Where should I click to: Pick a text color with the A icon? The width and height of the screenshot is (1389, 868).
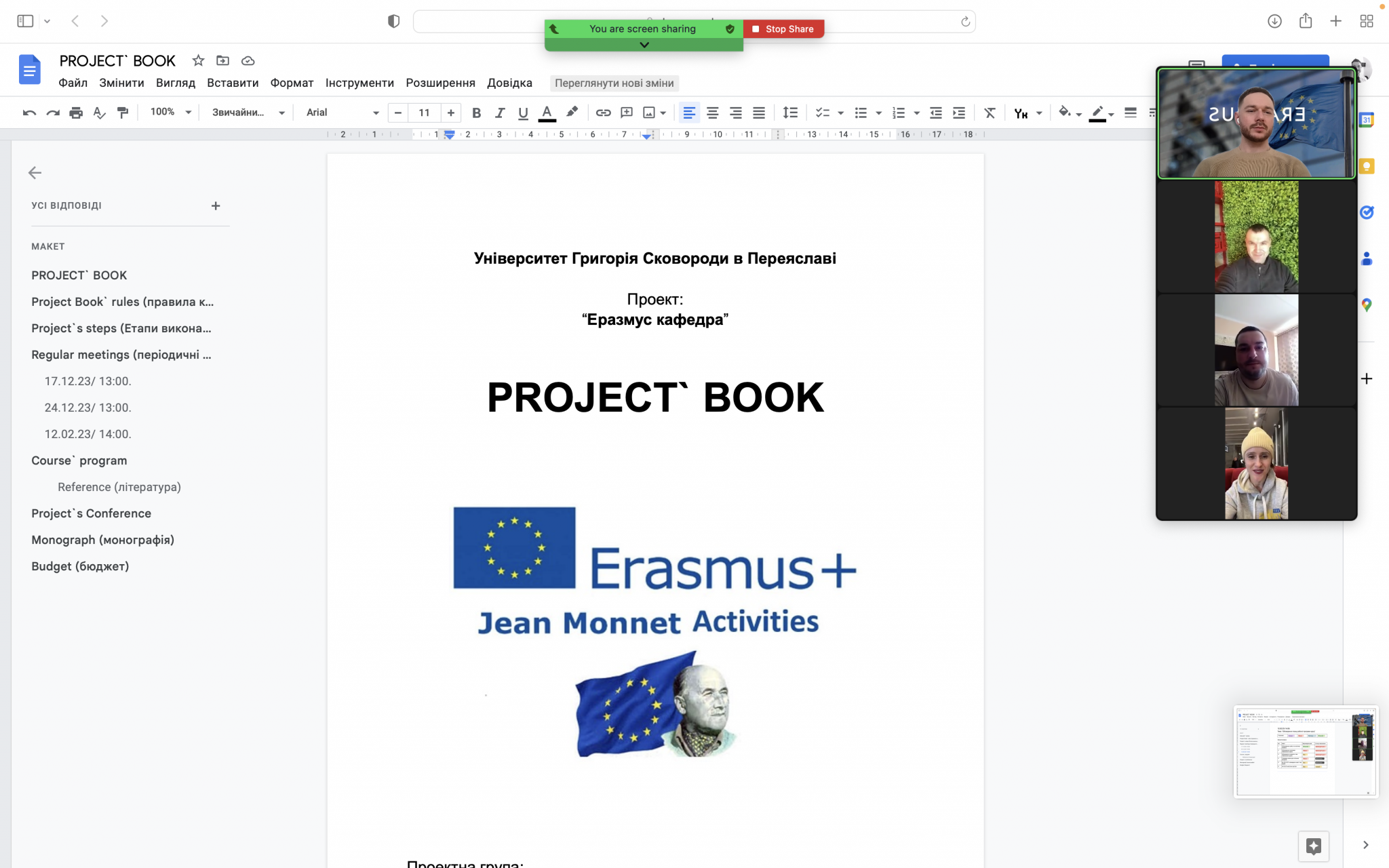pos(547,113)
